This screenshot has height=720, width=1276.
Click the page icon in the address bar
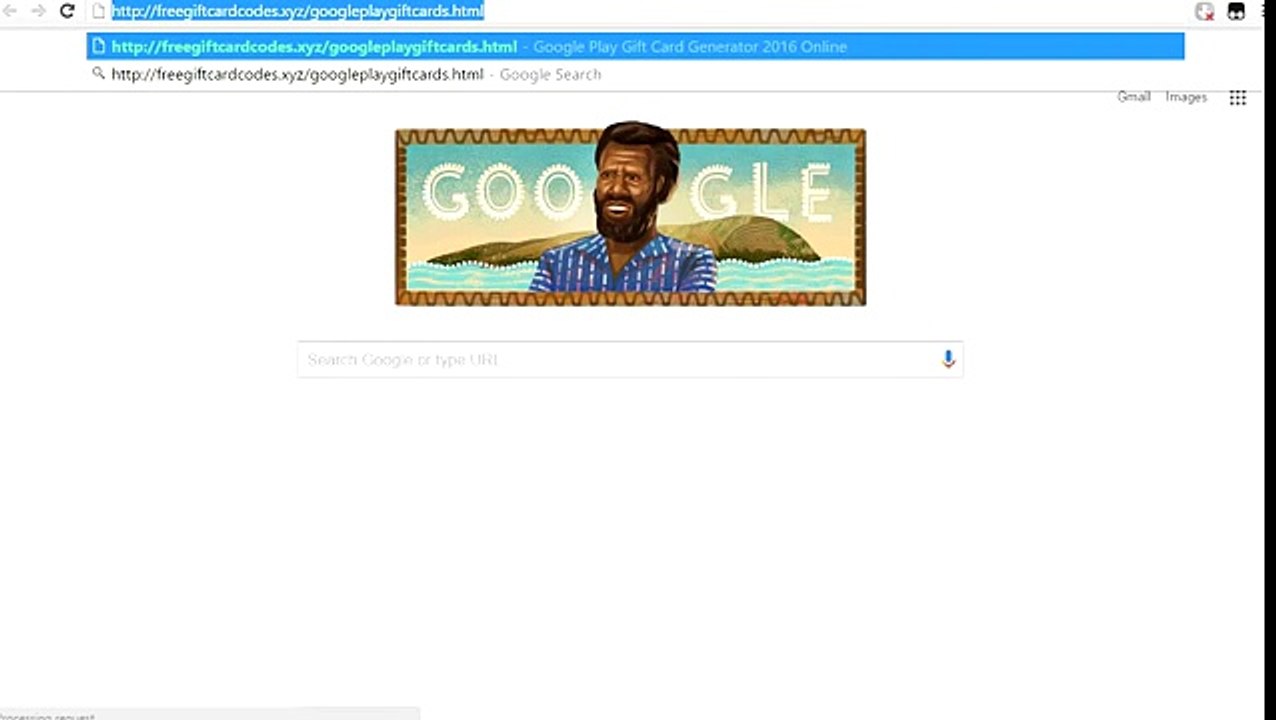click(98, 11)
